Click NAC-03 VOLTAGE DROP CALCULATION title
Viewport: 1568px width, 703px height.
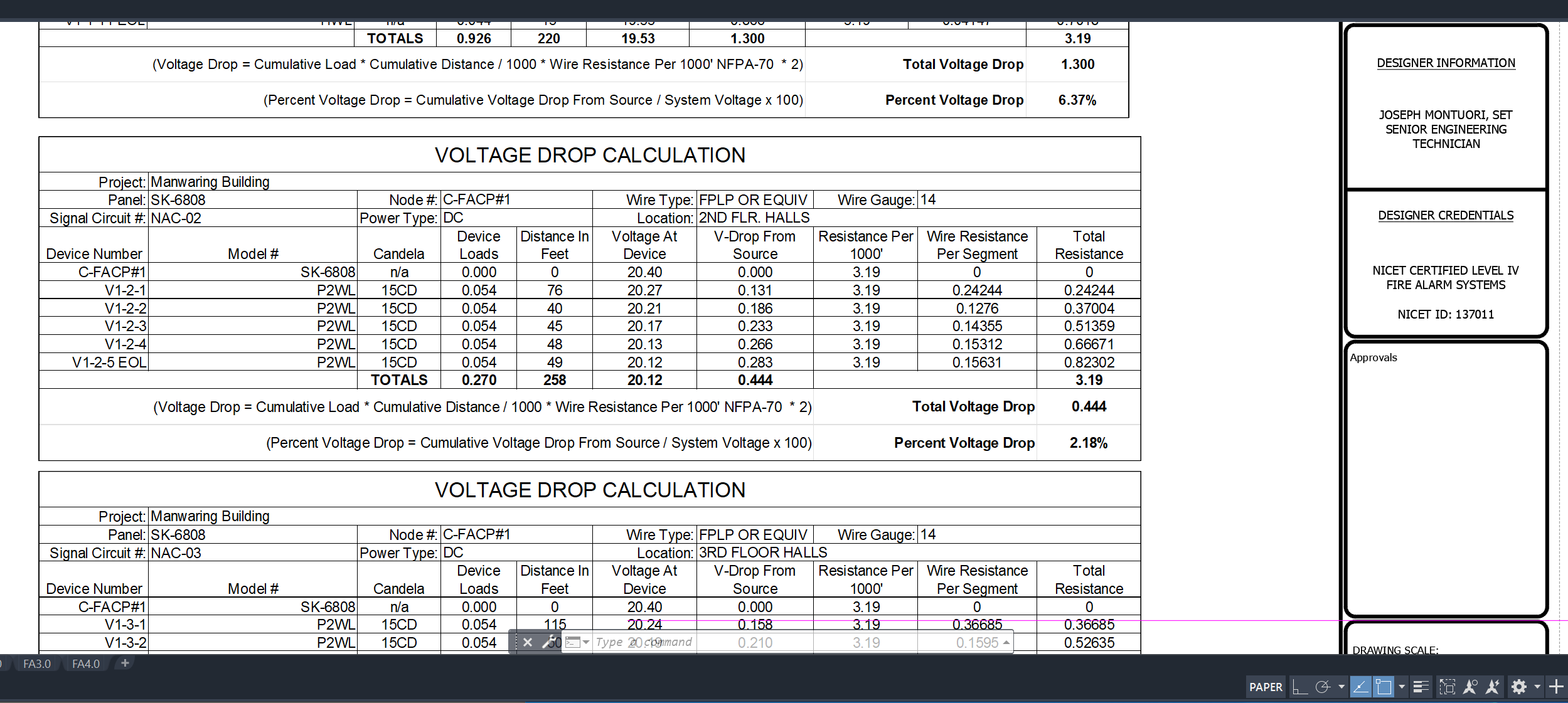[x=590, y=490]
